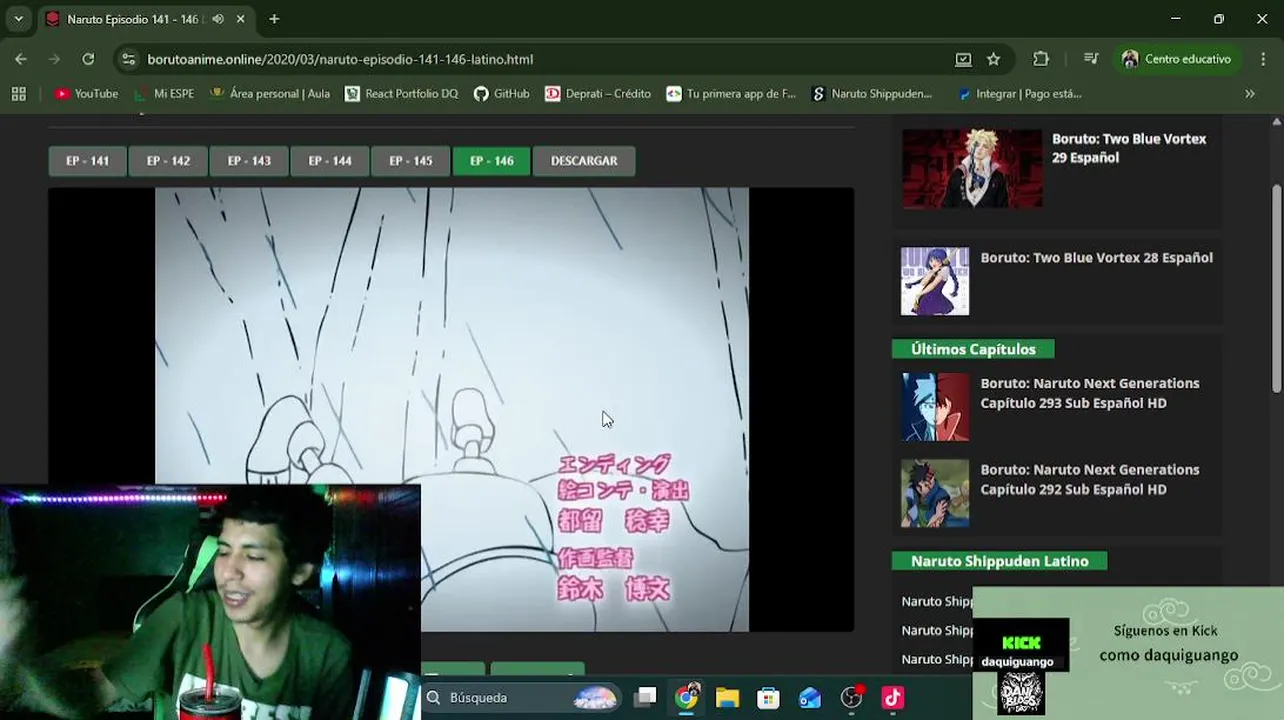The width and height of the screenshot is (1284, 720).
Task: Open Deprati – Crédito bookmark
Action: point(598,93)
